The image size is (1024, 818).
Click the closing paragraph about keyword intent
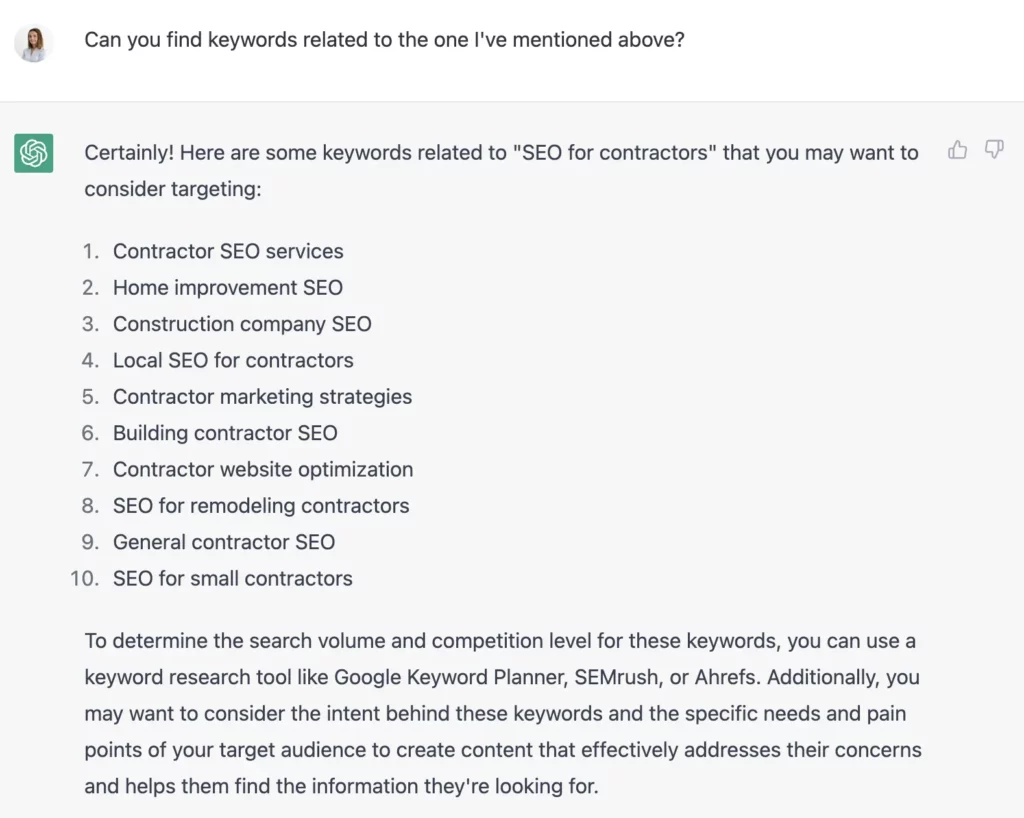click(x=500, y=713)
